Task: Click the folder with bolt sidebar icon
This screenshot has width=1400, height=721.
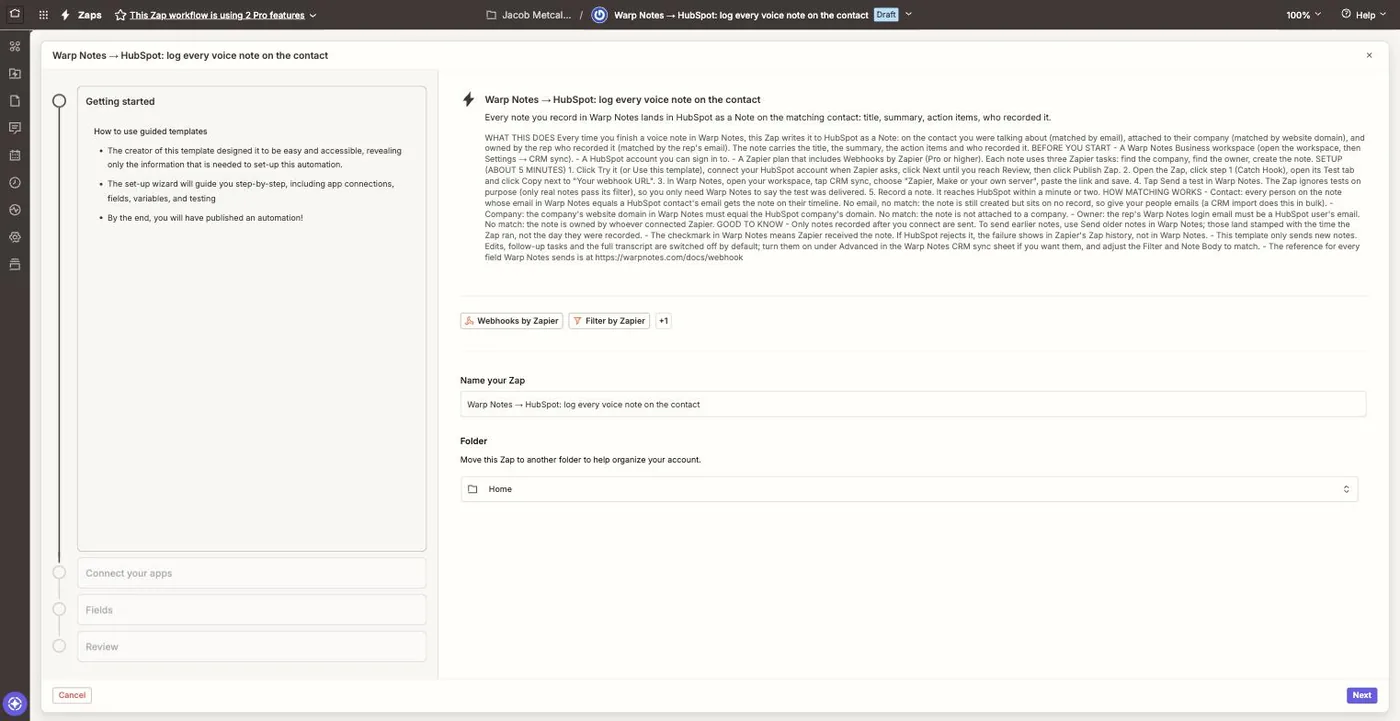Action: [15, 73]
